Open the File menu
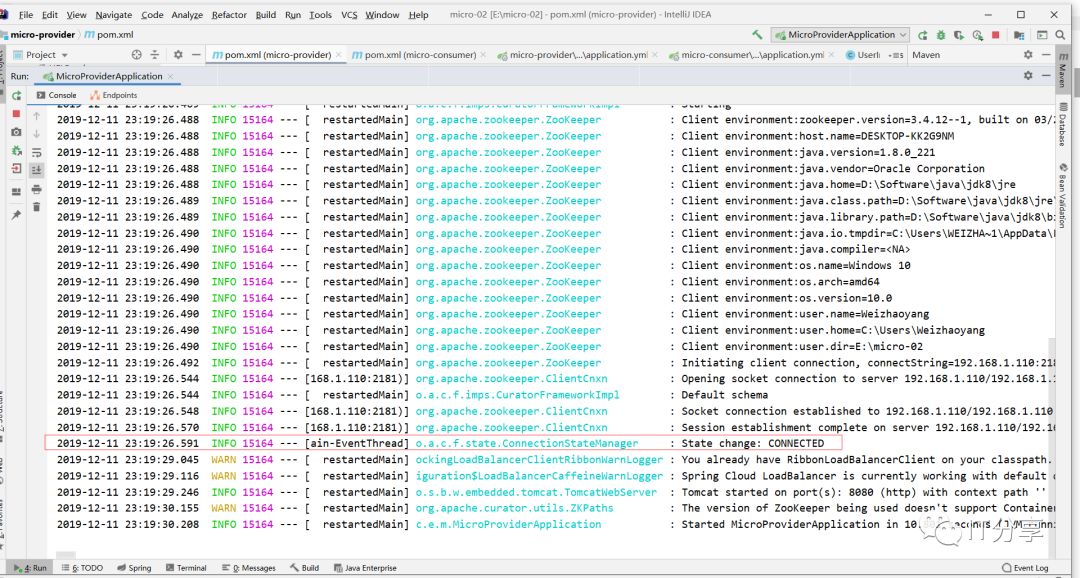The height and width of the screenshot is (578, 1080). (25, 14)
